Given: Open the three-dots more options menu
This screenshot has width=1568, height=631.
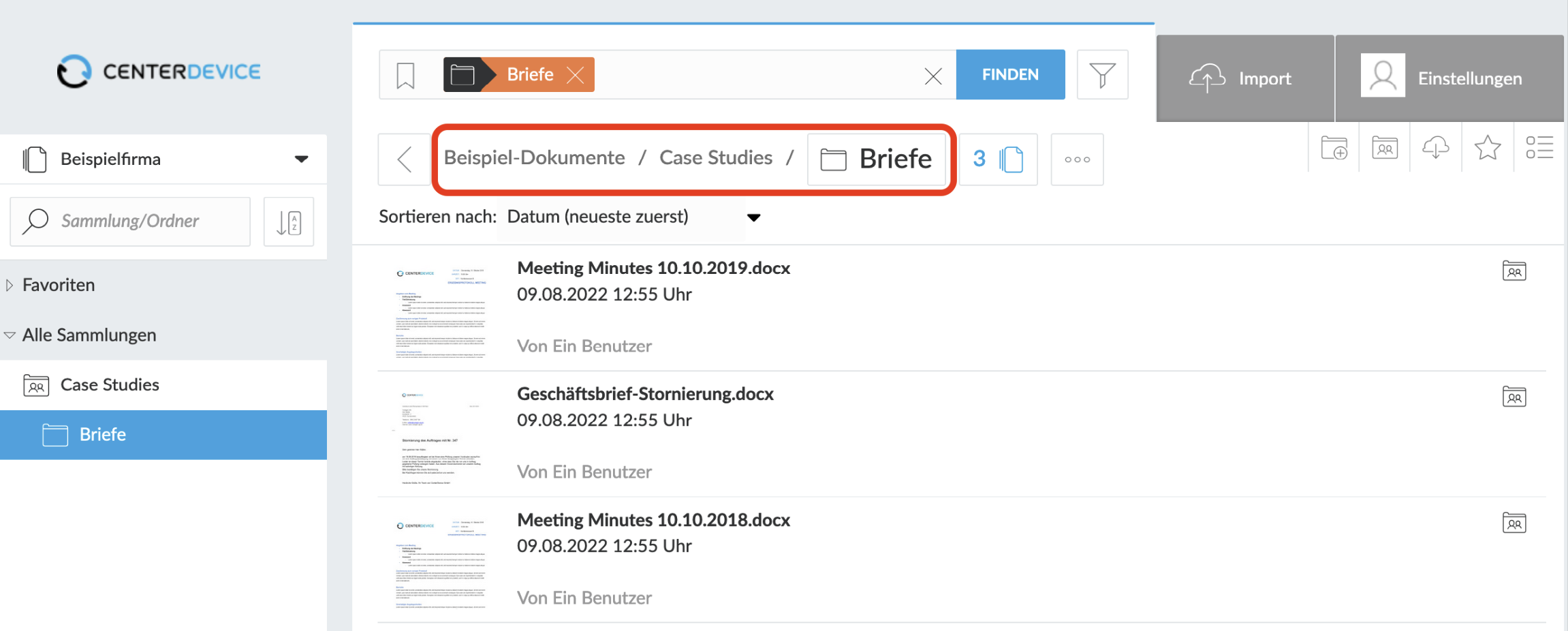Looking at the screenshot, I should click(1077, 159).
